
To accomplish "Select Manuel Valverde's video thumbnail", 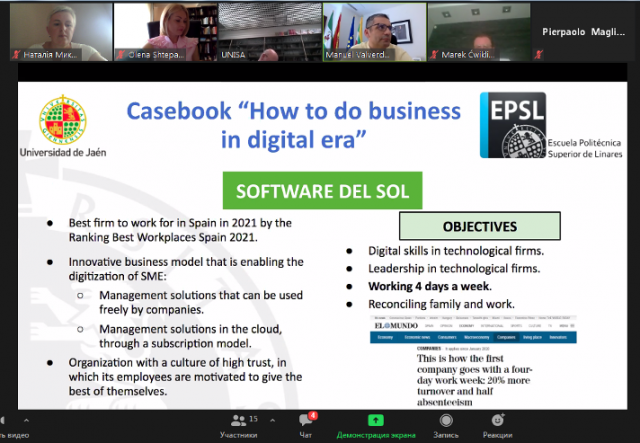I will pos(371,31).
